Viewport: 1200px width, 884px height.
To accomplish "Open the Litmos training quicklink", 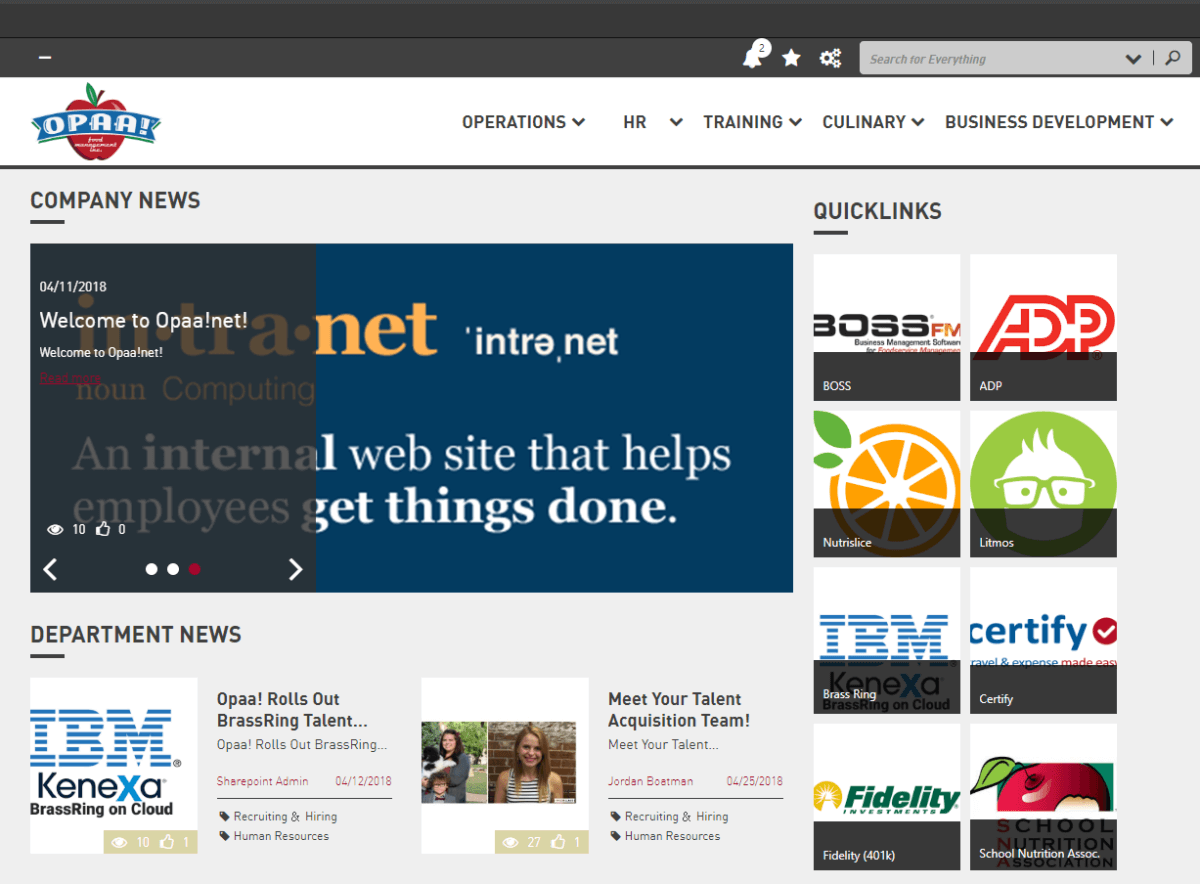I will (1043, 483).
